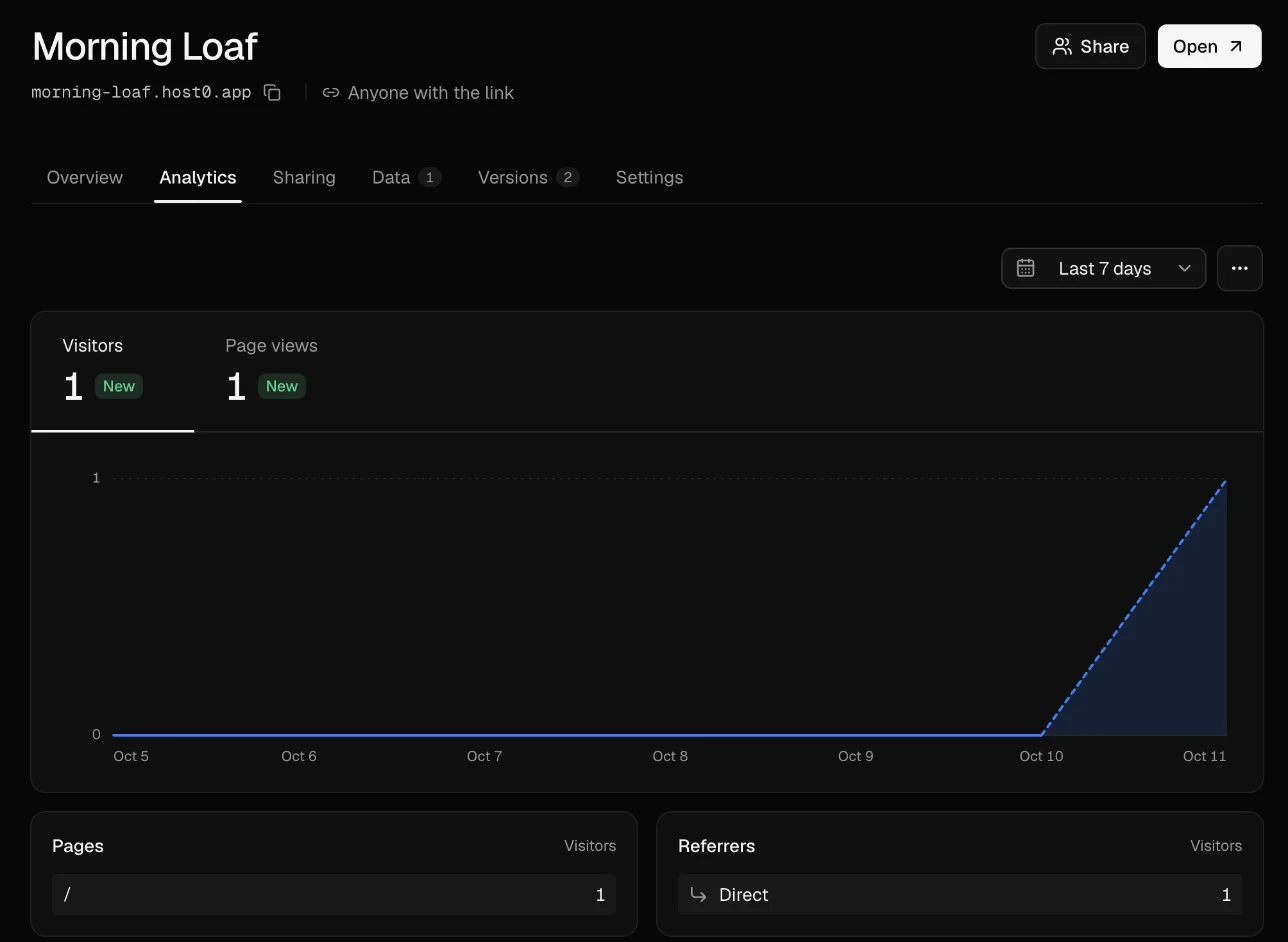Click the Pages panel heading
The width and height of the screenshot is (1288, 942).
pos(78,846)
